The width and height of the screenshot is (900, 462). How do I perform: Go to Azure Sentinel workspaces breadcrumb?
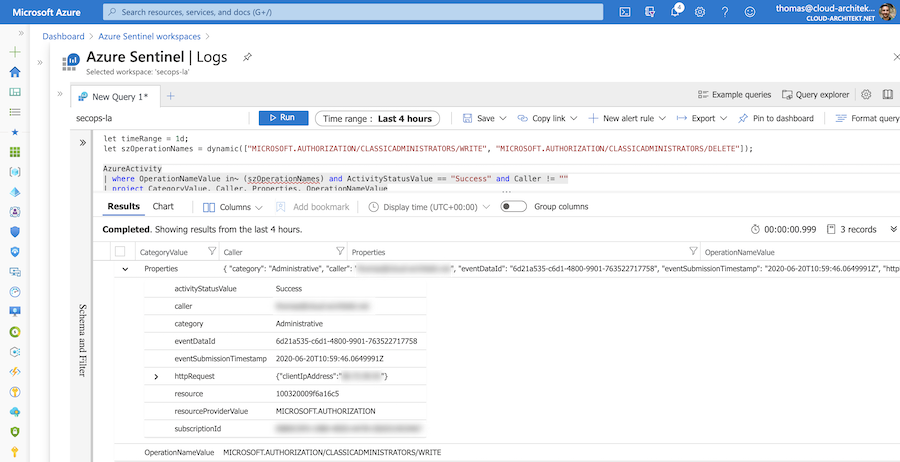click(x=149, y=36)
